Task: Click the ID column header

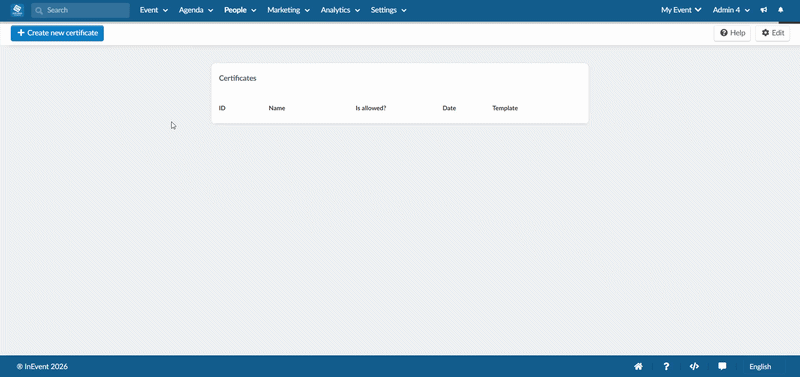Action: (222, 108)
